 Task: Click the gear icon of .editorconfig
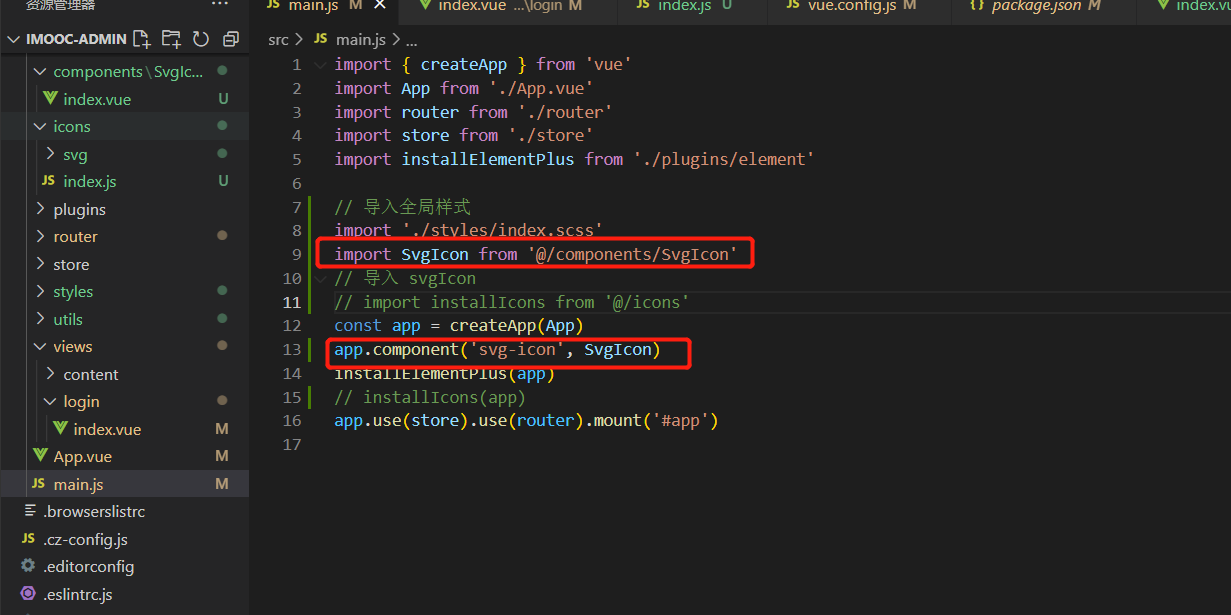click(x=28, y=566)
